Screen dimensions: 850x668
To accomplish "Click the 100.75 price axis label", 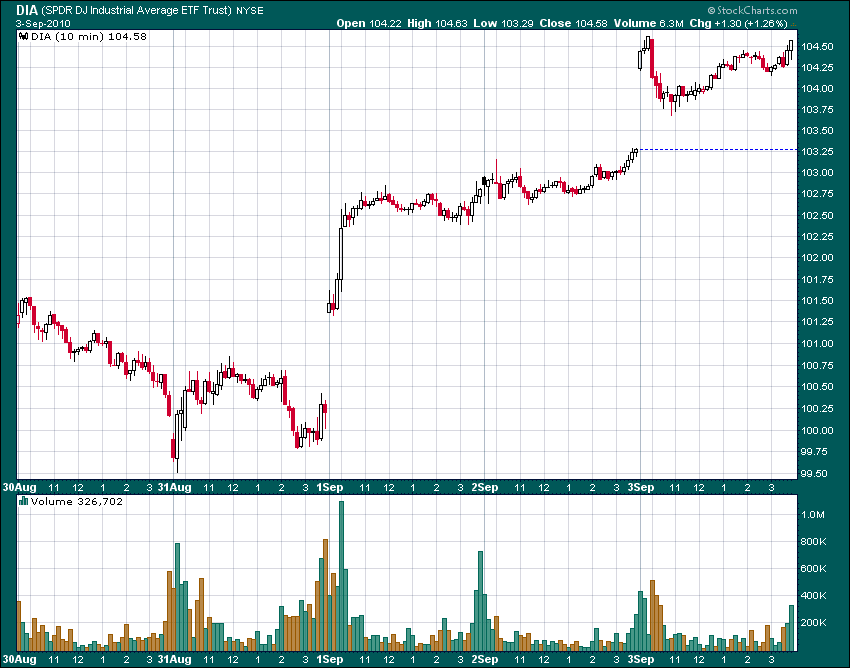I will pos(817,366).
